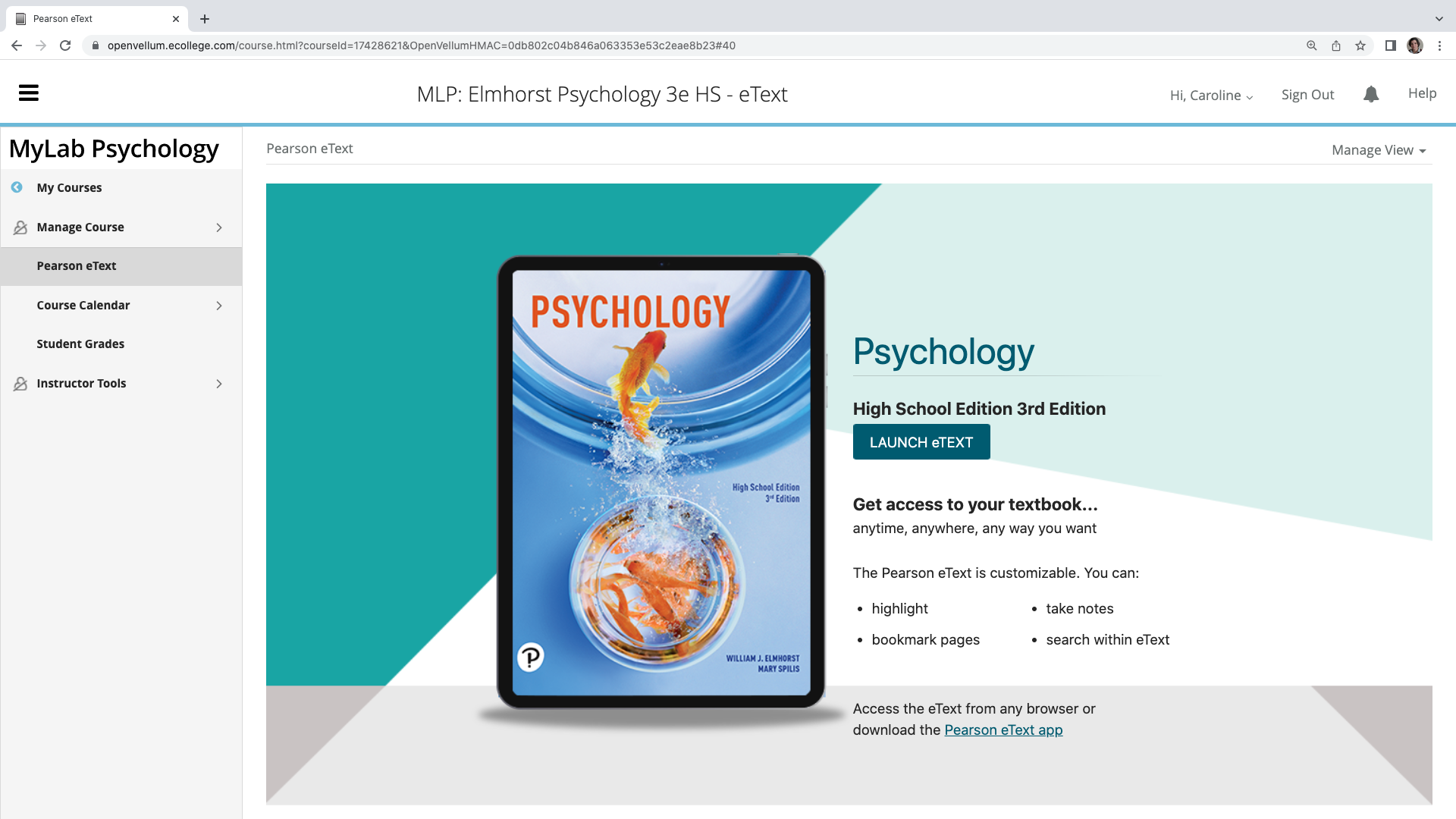Viewport: 1456px width, 819px height.
Task: Open a new browser tab with plus
Action: click(205, 19)
